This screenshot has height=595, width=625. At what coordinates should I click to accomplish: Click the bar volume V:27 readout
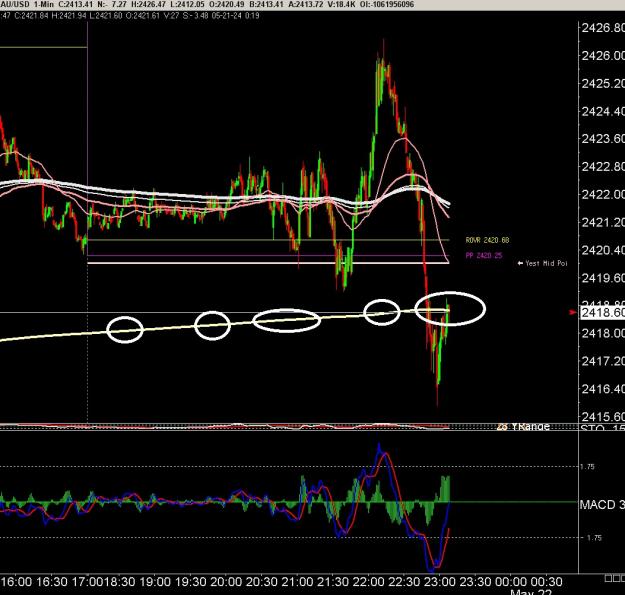click(x=171, y=16)
